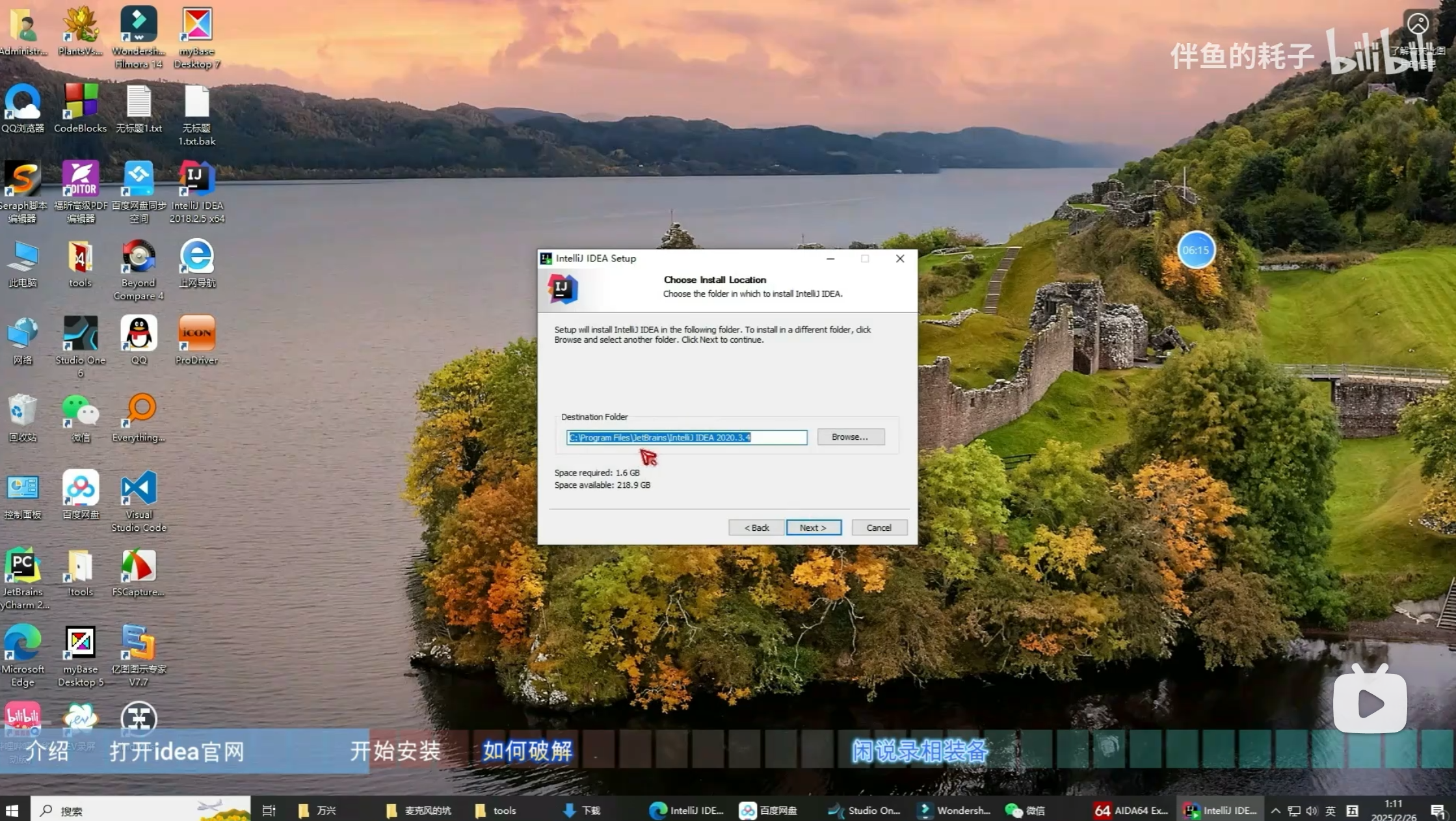Click the Next button in setup

coord(813,528)
